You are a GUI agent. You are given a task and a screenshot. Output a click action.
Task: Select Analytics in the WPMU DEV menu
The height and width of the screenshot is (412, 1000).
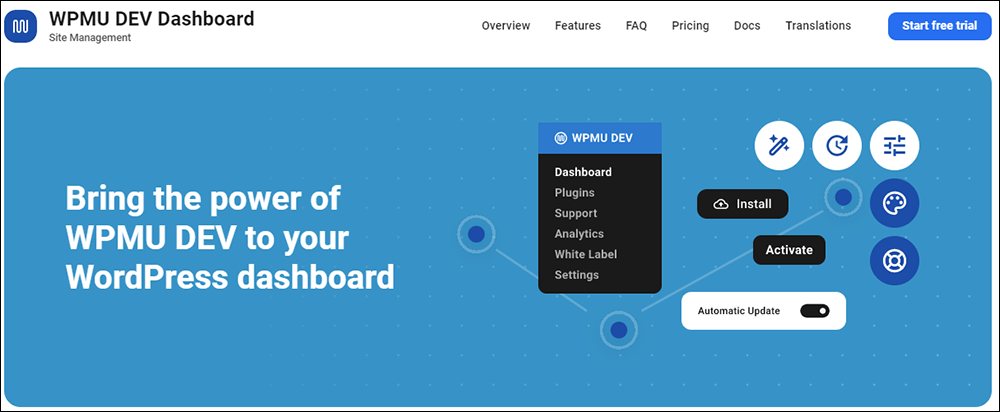pyautogui.click(x=579, y=233)
